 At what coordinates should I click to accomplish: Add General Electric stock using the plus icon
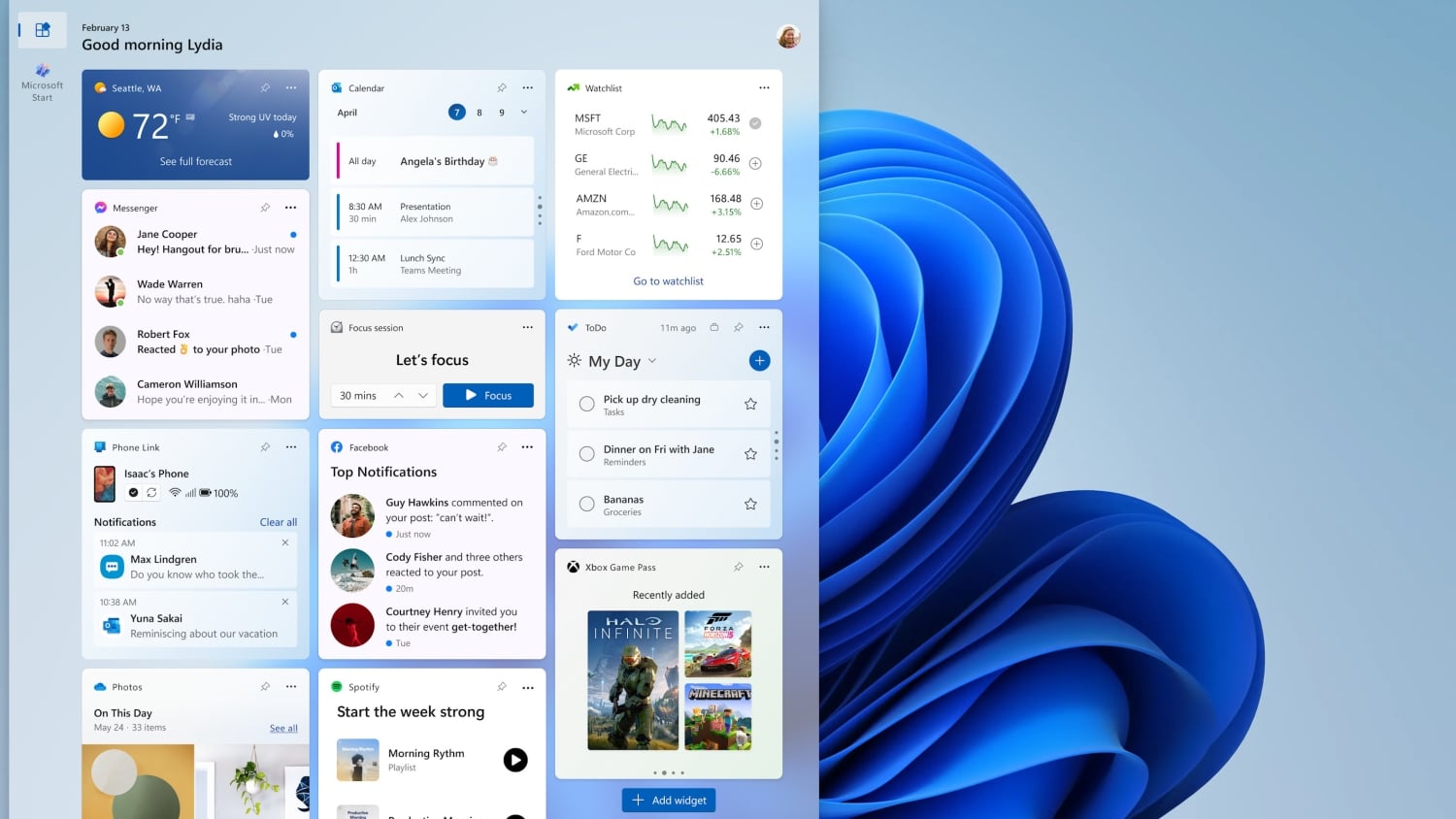pyautogui.click(x=756, y=163)
